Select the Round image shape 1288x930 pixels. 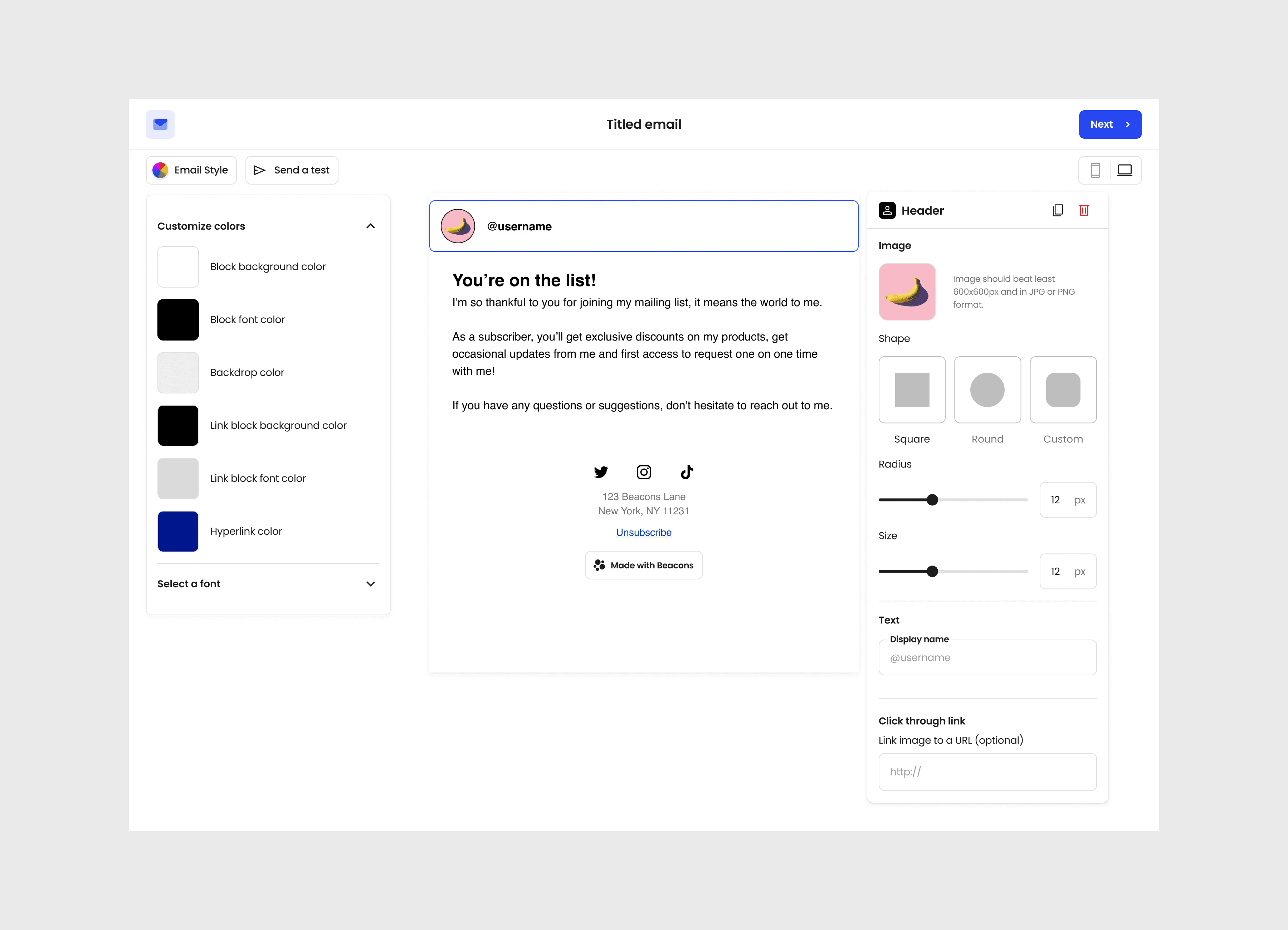987,390
